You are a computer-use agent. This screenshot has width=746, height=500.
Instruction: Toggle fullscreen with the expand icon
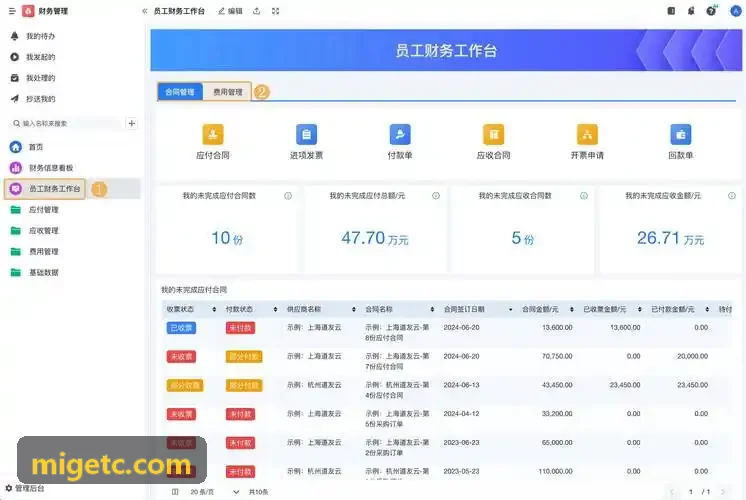275,11
